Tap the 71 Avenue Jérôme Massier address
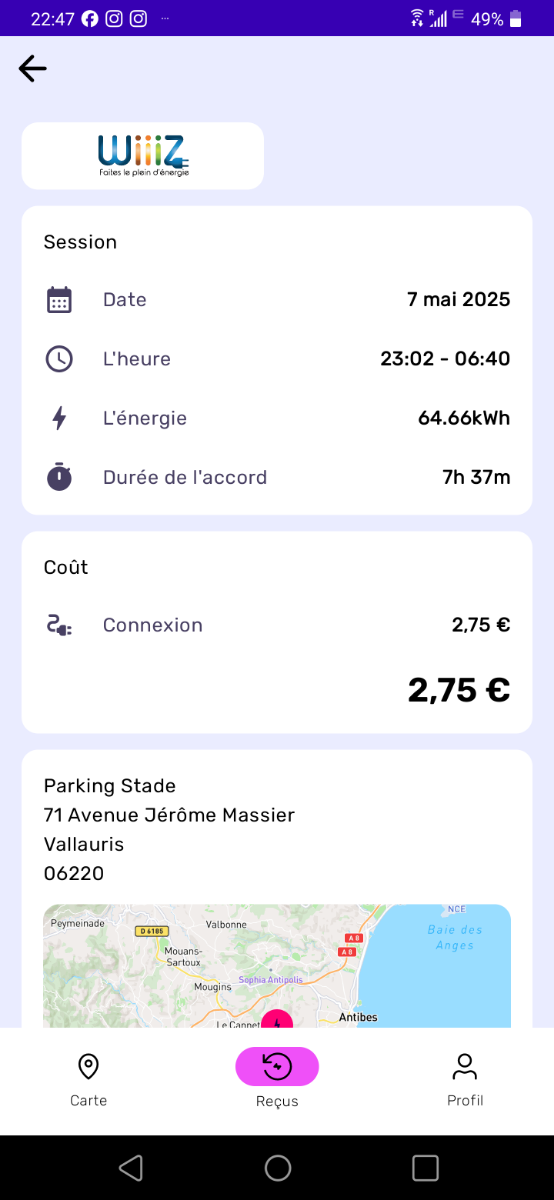 (169, 815)
